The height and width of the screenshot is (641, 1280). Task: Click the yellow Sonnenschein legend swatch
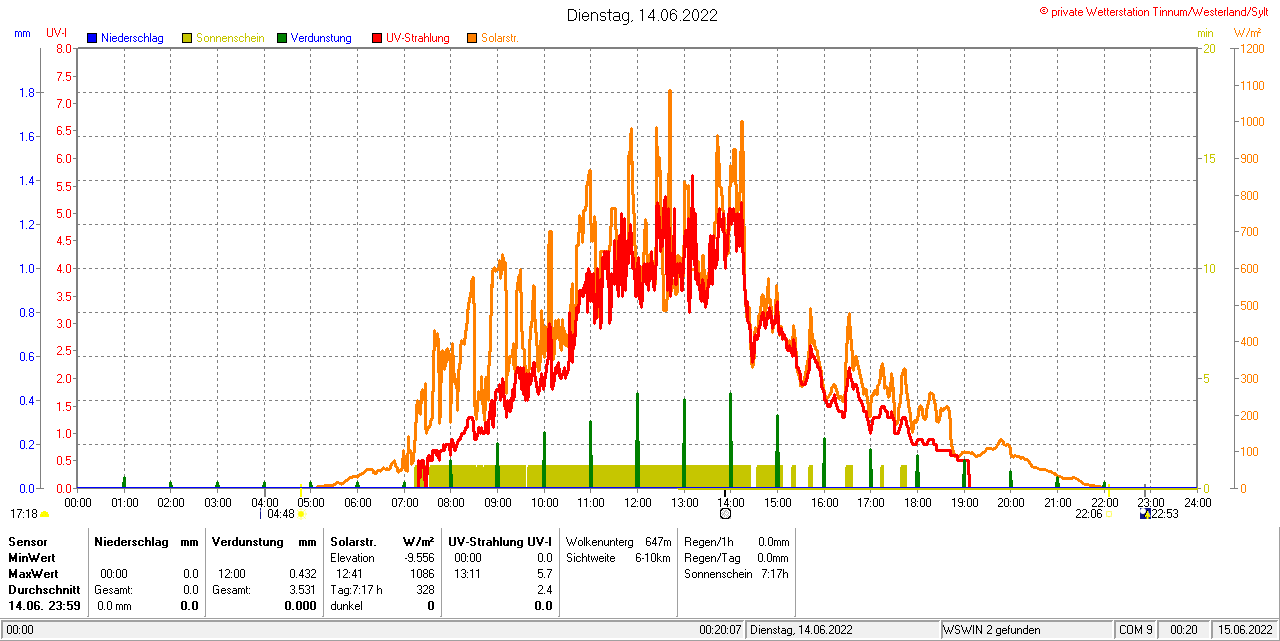pos(187,38)
